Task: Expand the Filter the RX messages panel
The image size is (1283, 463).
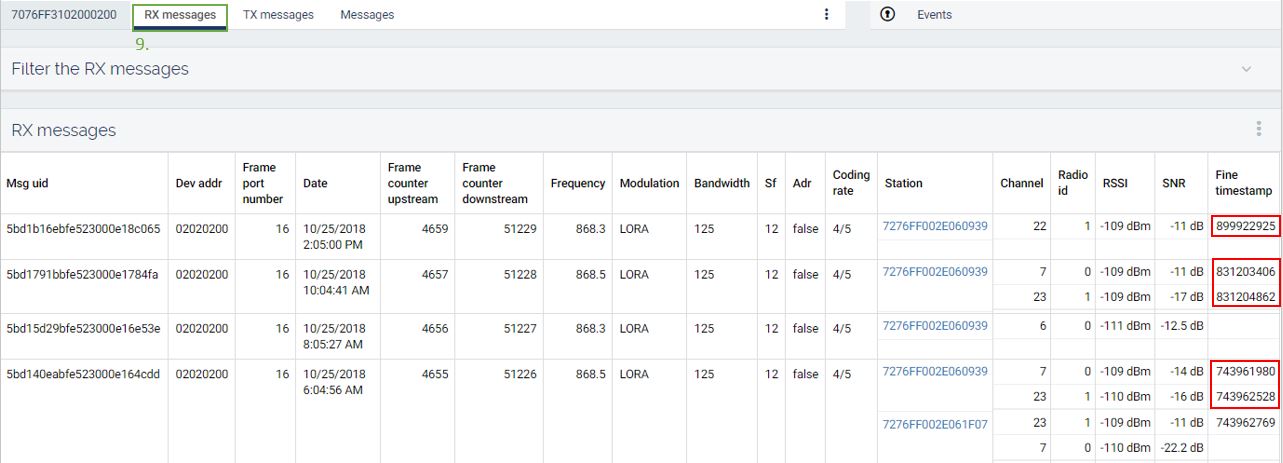Action: [1246, 69]
